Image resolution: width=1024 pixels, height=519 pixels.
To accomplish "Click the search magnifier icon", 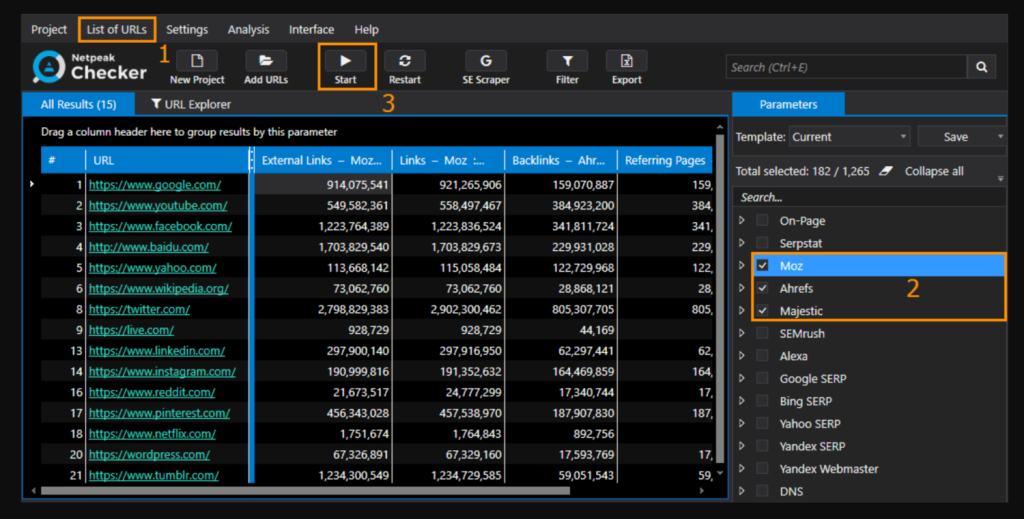I will tap(981, 67).
